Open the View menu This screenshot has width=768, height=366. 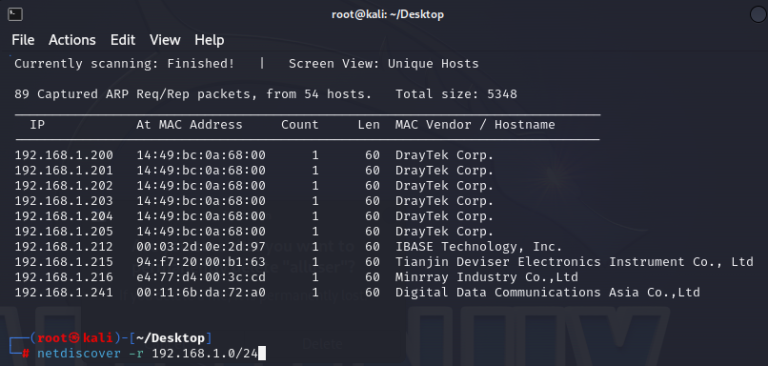click(165, 40)
